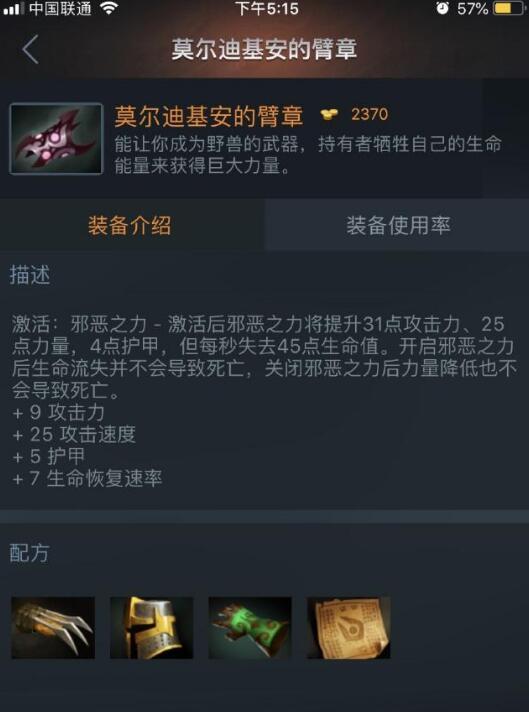Tap the Wi-Fi status icon
This screenshot has width=529, height=712.
pyautogui.click(x=109, y=8)
